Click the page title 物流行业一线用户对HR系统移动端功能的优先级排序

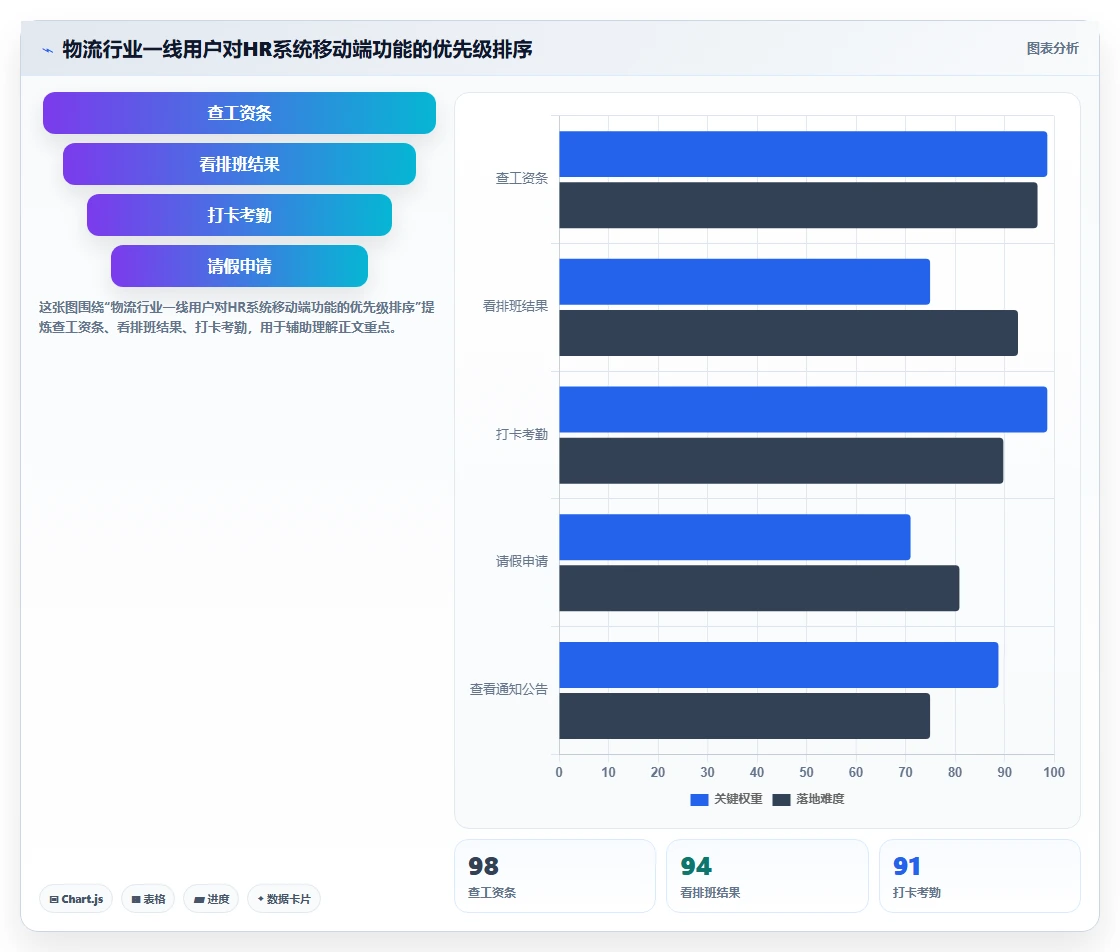point(297,49)
